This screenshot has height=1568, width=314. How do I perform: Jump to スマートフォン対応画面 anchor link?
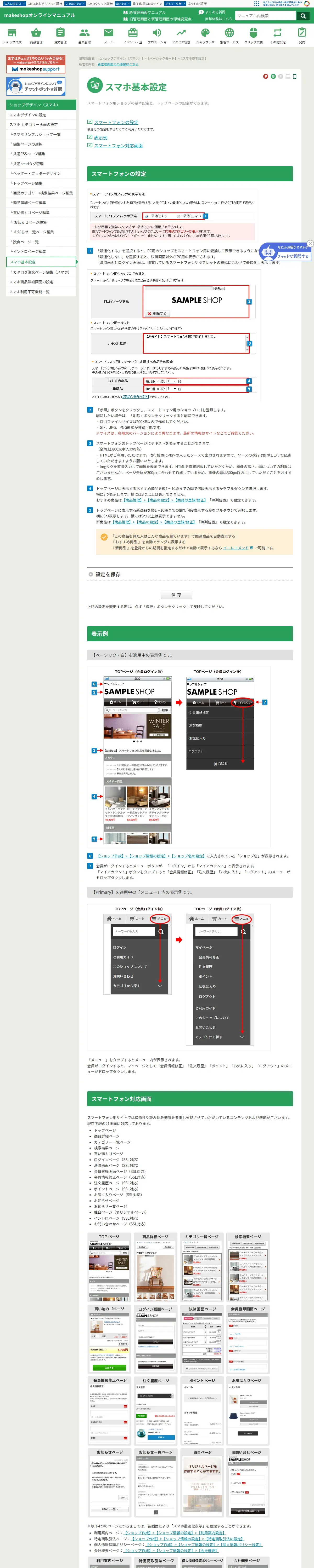tap(118, 146)
